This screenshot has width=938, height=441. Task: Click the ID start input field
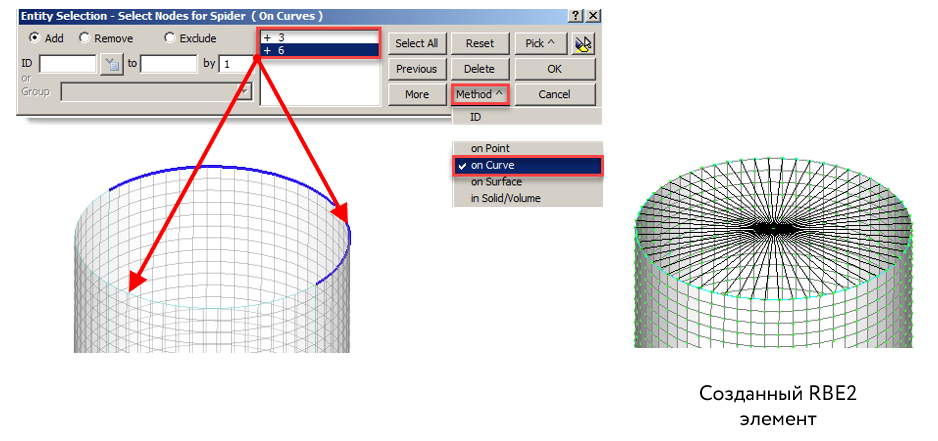(x=68, y=63)
